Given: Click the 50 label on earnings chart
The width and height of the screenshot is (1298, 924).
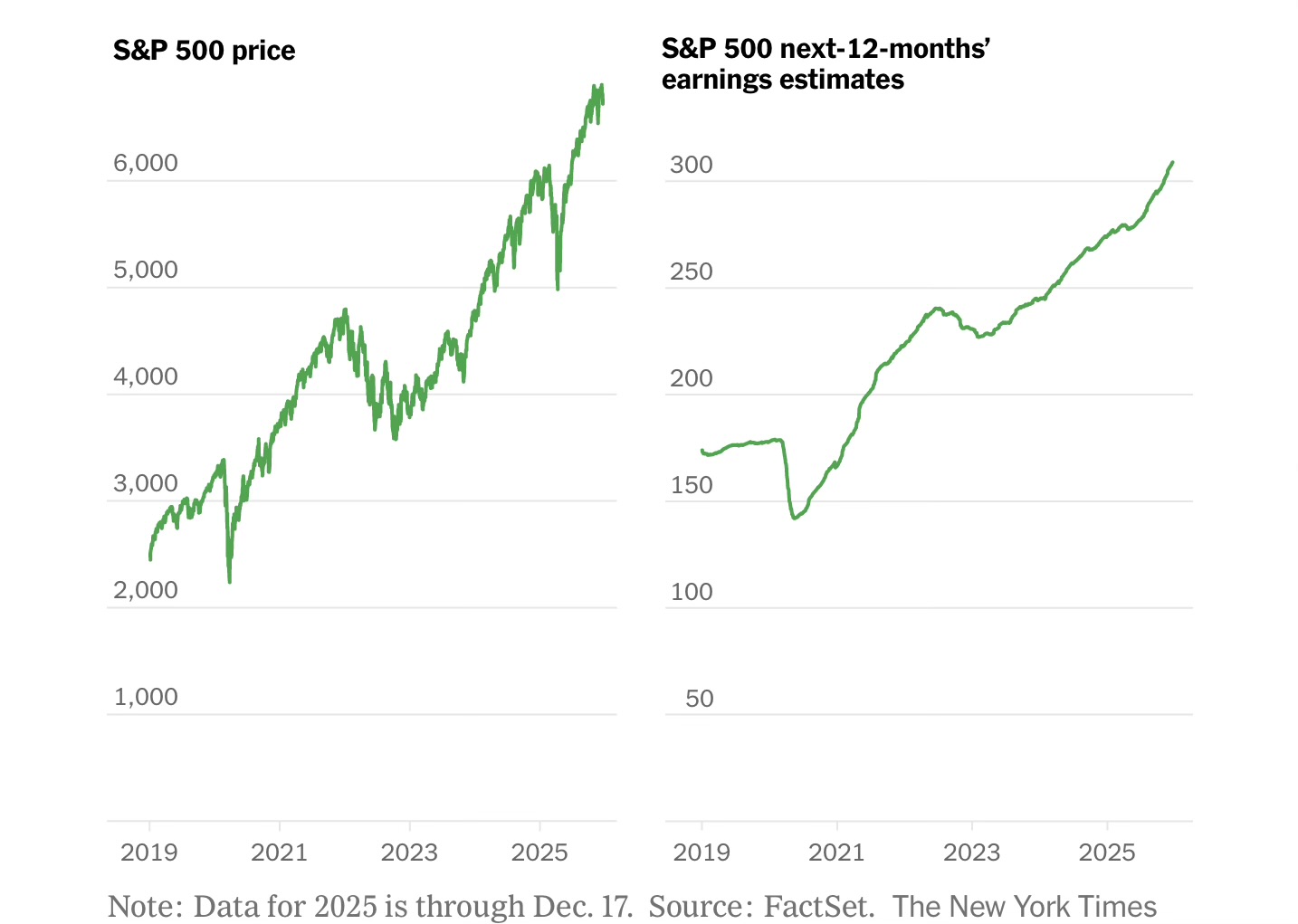Looking at the screenshot, I should (x=699, y=700).
